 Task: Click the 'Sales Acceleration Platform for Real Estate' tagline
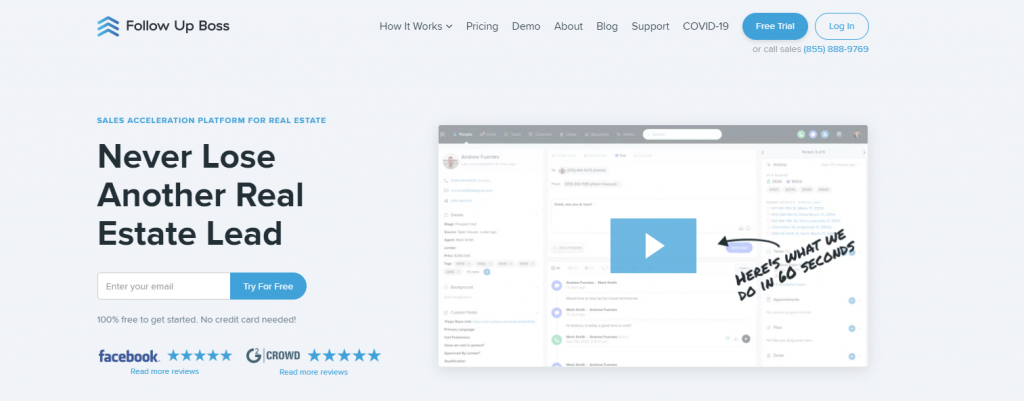(212, 120)
